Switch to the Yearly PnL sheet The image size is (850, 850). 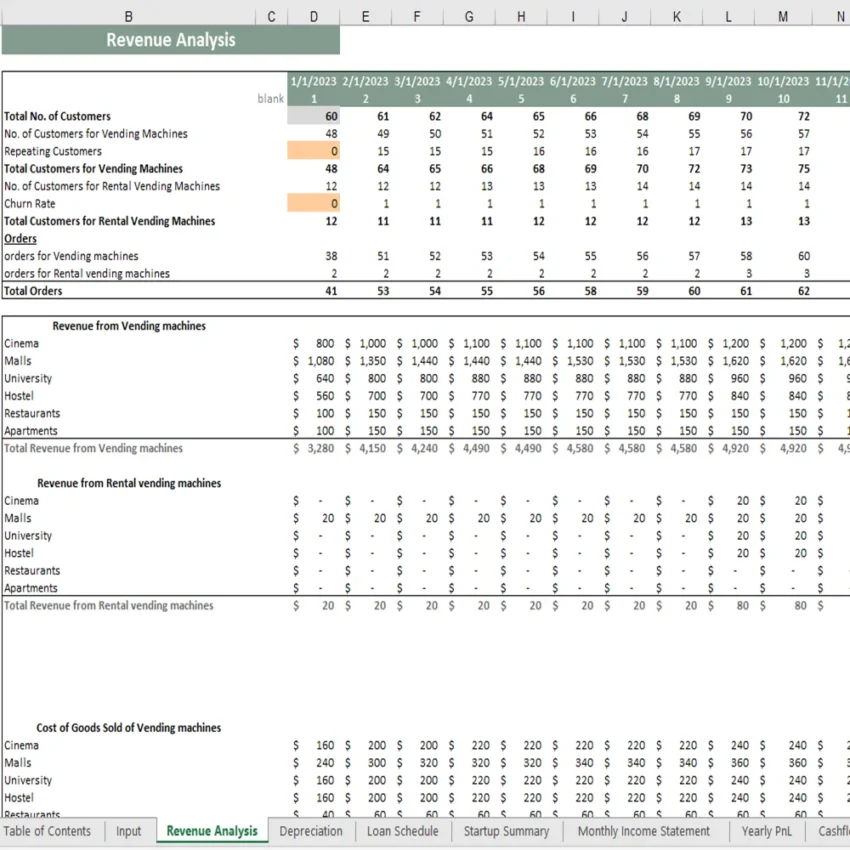[766, 831]
